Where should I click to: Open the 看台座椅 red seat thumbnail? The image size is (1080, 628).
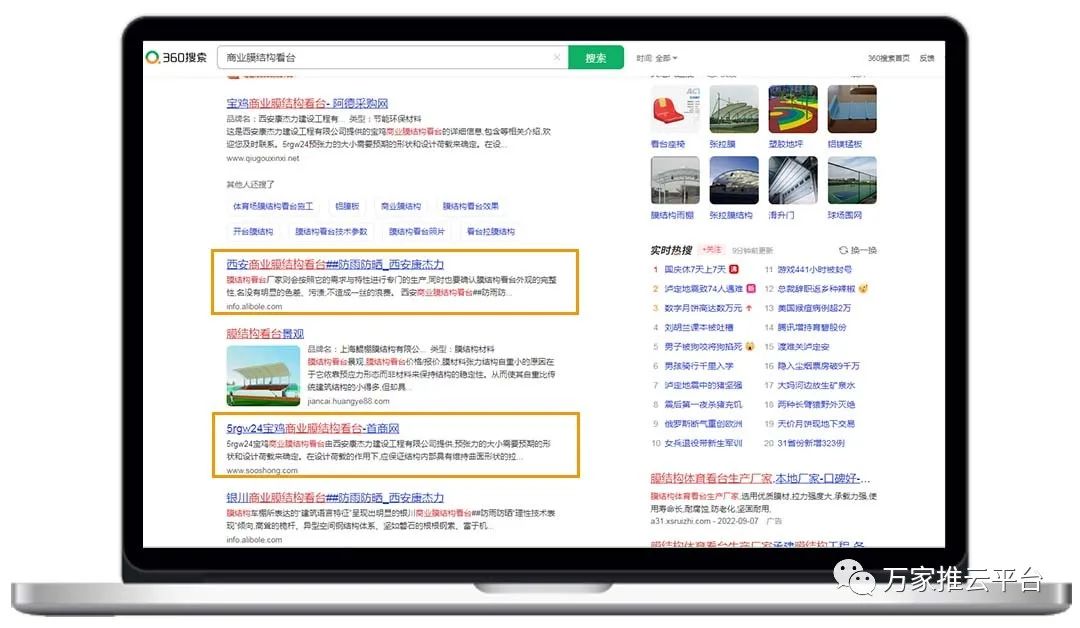click(675, 110)
